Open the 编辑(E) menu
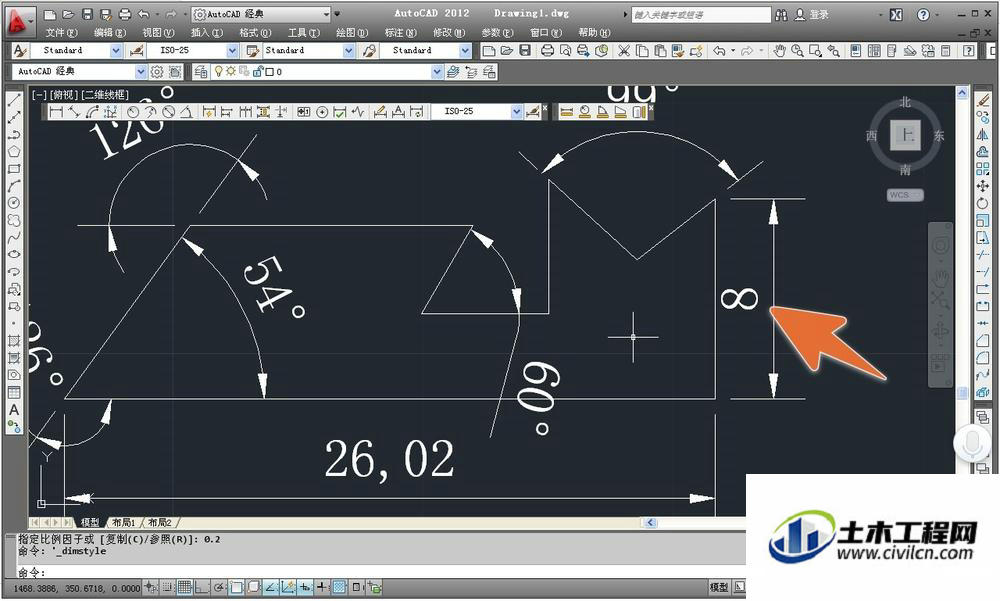The height and width of the screenshot is (601, 1000). [110, 33]
